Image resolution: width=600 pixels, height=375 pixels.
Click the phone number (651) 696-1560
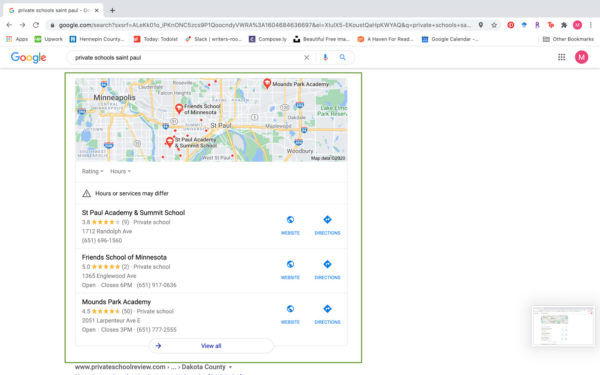pyautogui.click(x=102, y=241)
